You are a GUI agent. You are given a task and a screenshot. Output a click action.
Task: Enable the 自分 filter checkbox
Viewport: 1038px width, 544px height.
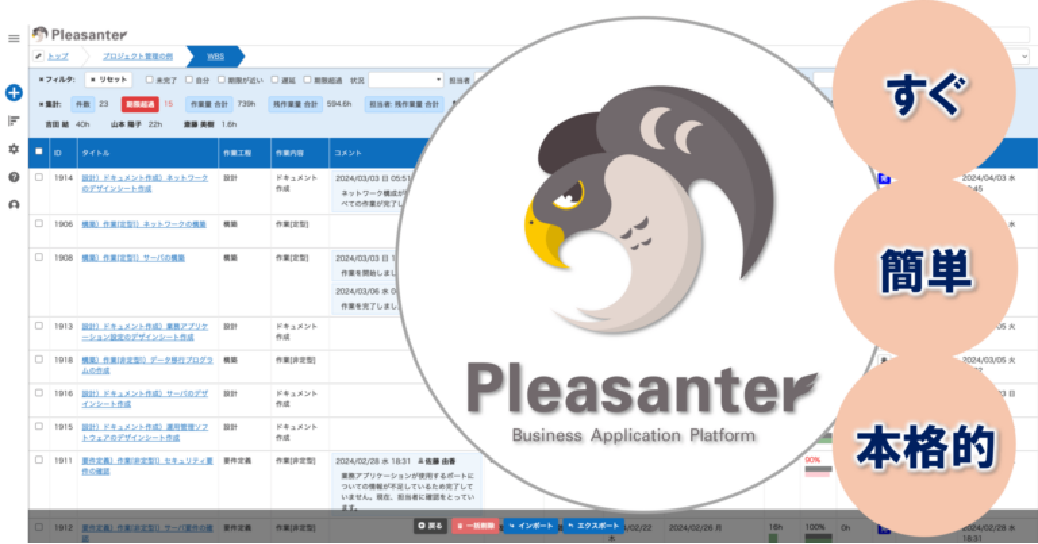pos(189,80)
